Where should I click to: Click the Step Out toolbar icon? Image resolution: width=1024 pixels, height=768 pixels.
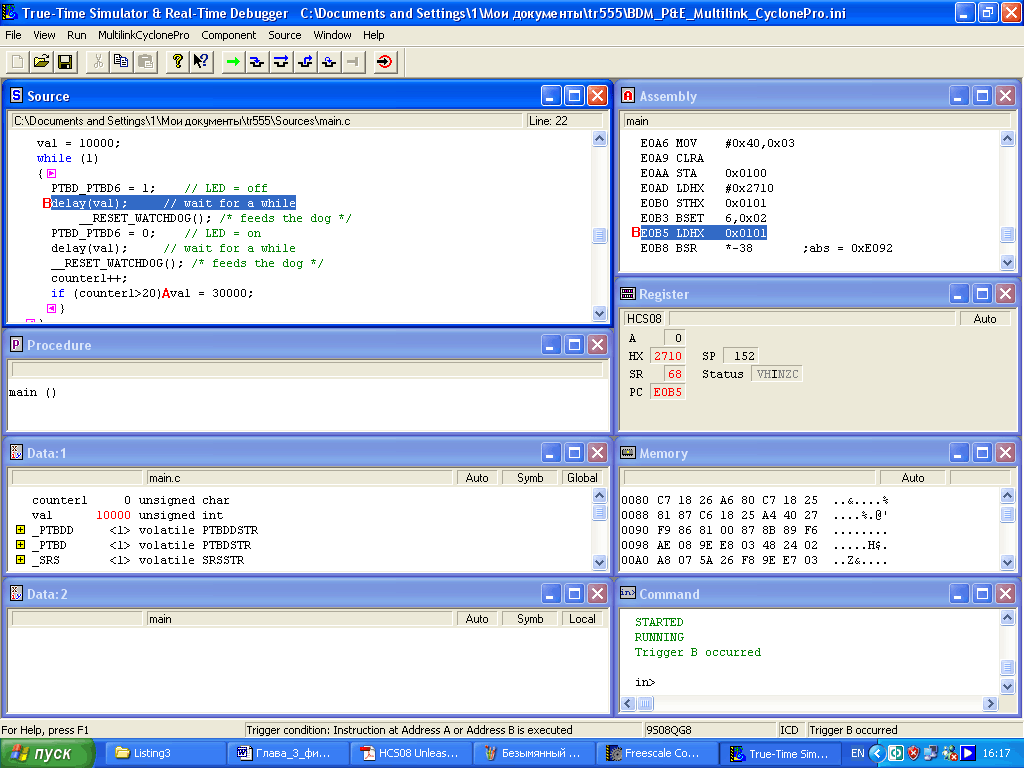coord(305,62)
